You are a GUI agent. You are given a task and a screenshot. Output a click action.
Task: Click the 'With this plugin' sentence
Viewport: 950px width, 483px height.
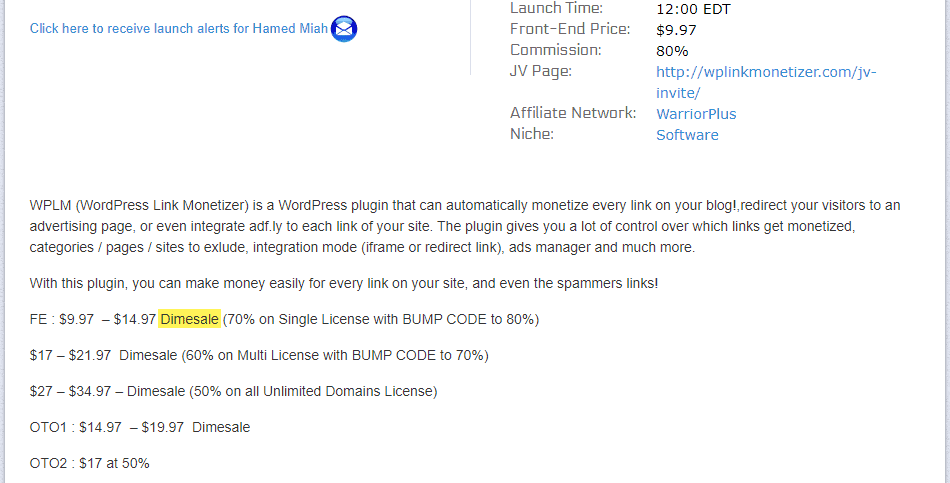click(x=344, y=283)
